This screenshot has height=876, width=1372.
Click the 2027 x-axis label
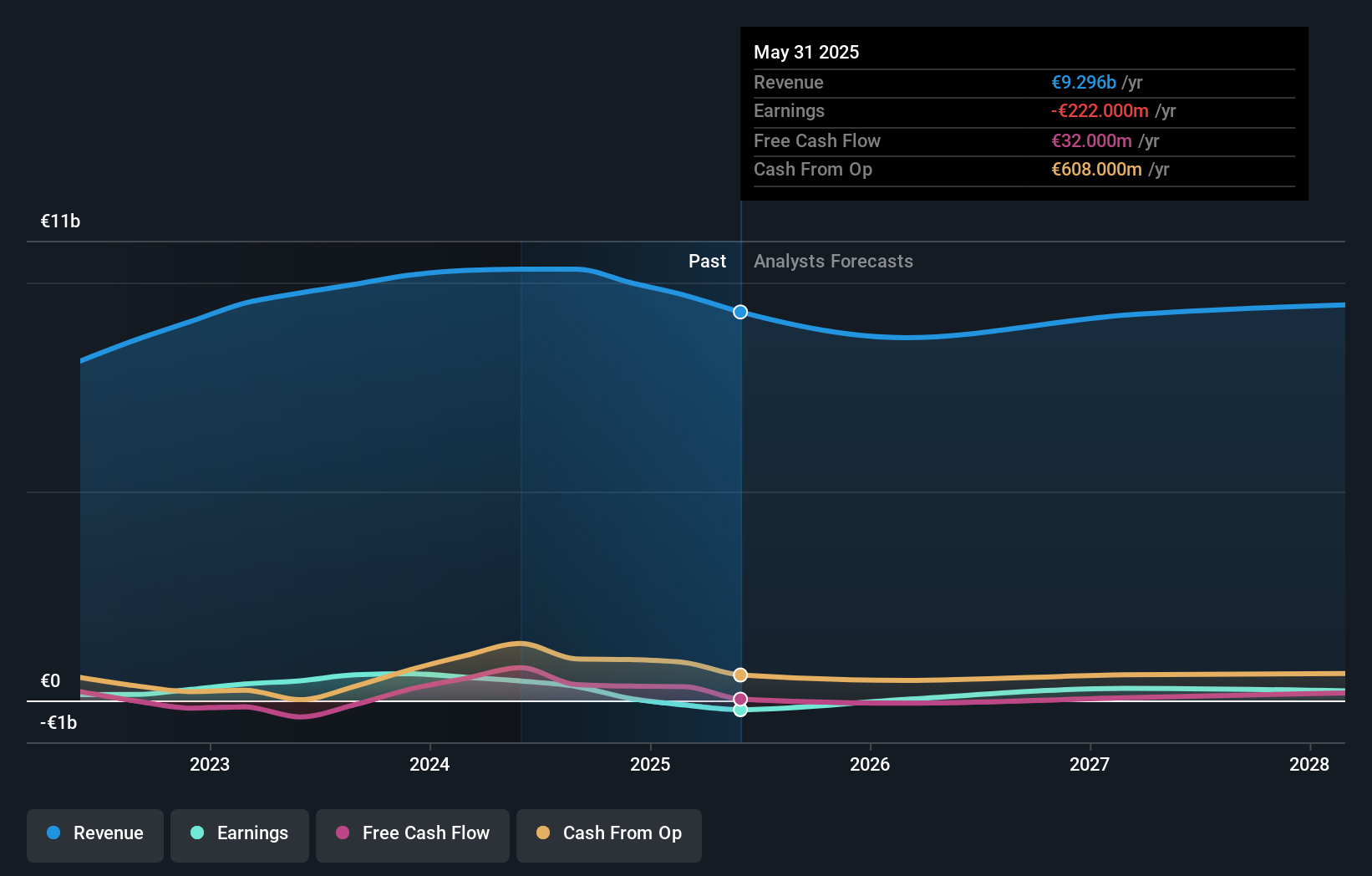[x=1090, y=764]
